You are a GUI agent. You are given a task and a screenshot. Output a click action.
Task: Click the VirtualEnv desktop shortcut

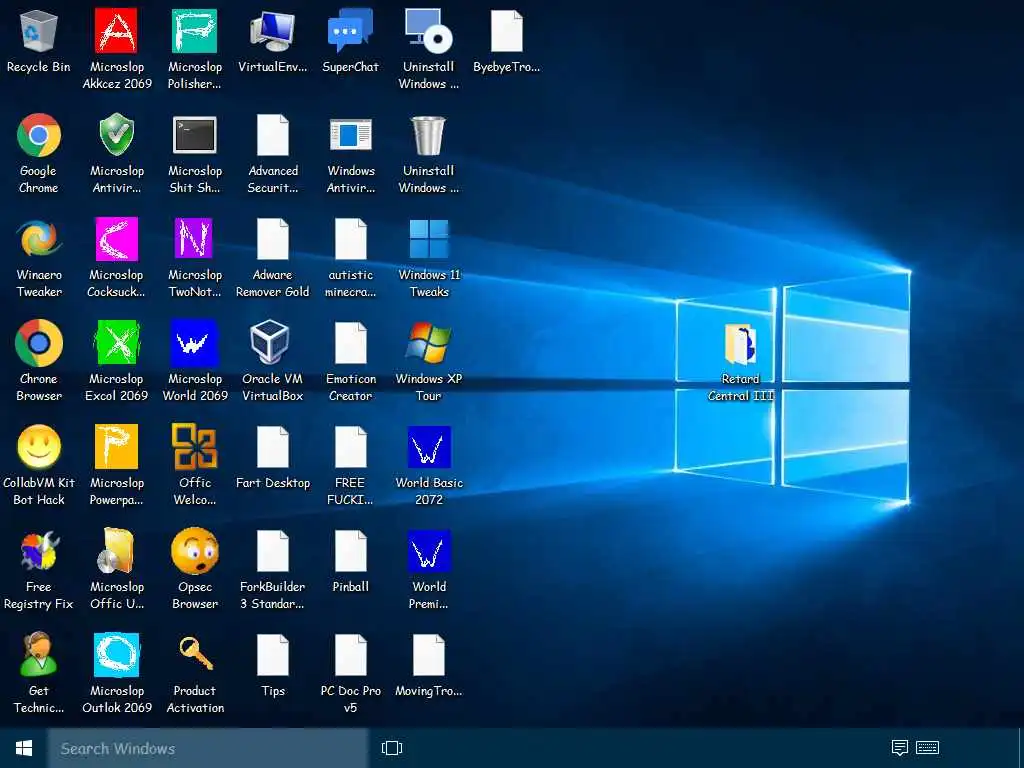[272, 31]
